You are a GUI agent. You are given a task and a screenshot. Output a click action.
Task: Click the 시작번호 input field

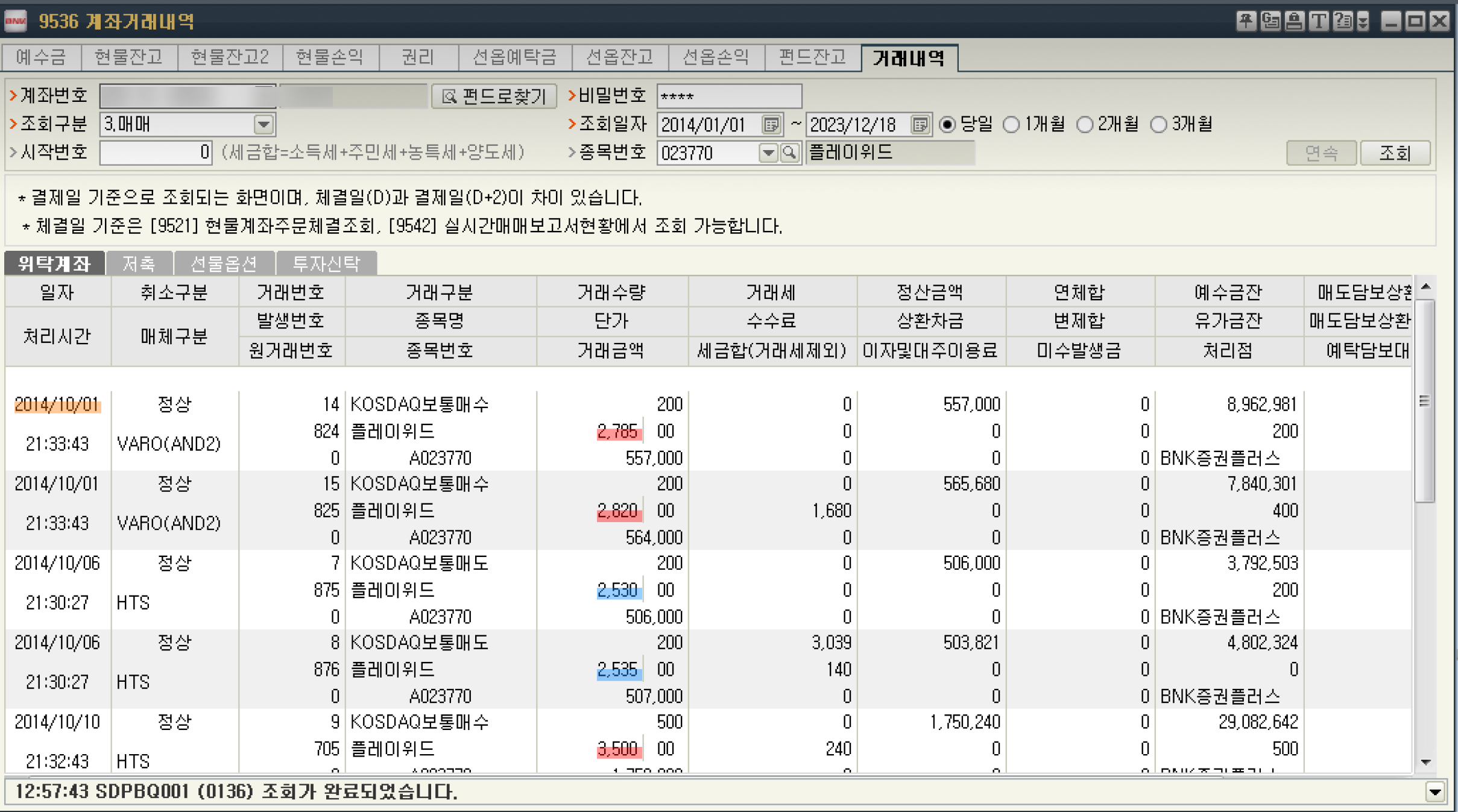[x=156, y=153]
